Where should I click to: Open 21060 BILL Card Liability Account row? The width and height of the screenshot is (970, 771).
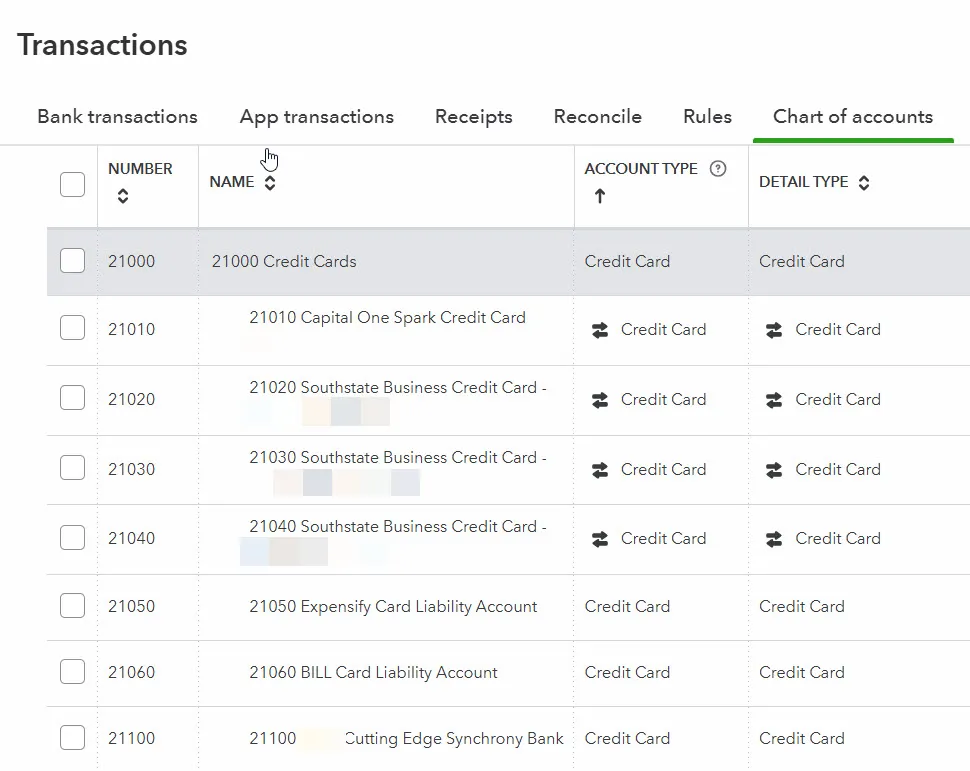[x=373, y=672]
